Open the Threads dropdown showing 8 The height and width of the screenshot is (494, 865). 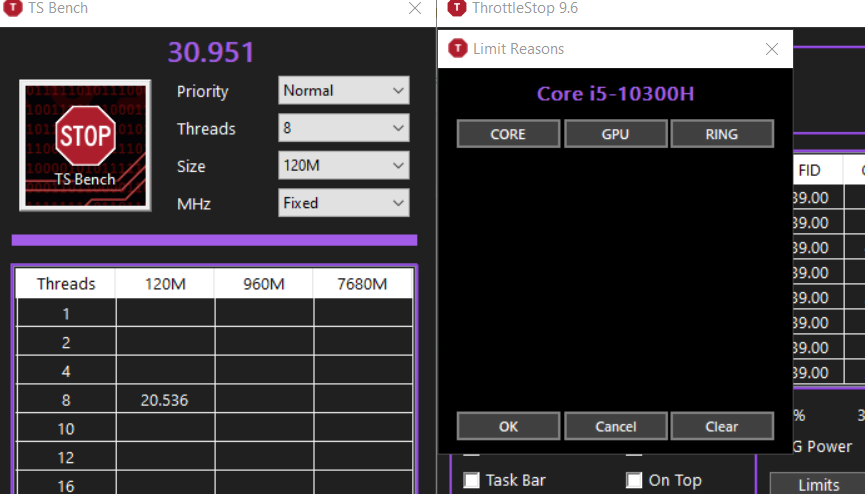click(x=344, y=128)
